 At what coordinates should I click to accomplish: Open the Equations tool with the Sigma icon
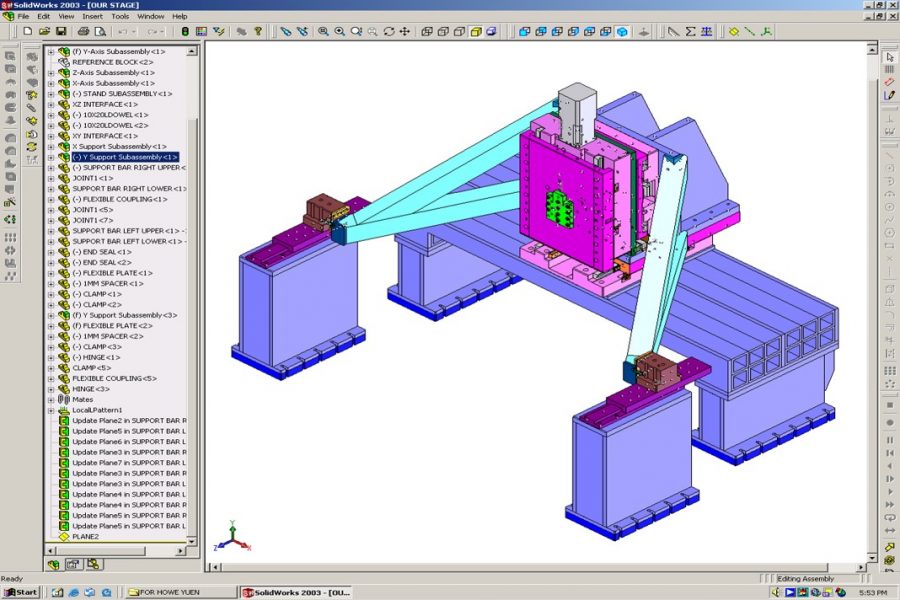click(690, 31)
